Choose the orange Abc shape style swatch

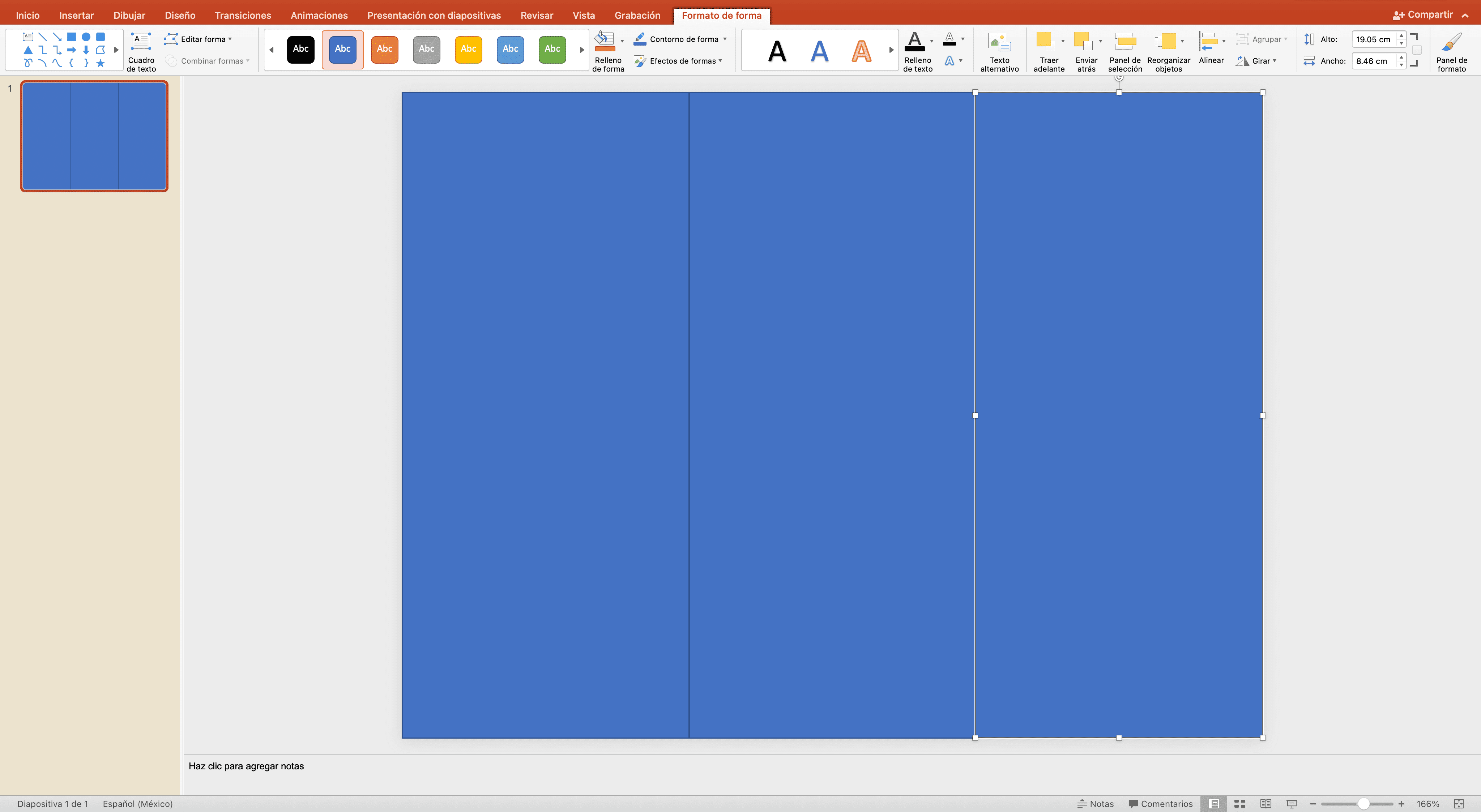(384, 49)
